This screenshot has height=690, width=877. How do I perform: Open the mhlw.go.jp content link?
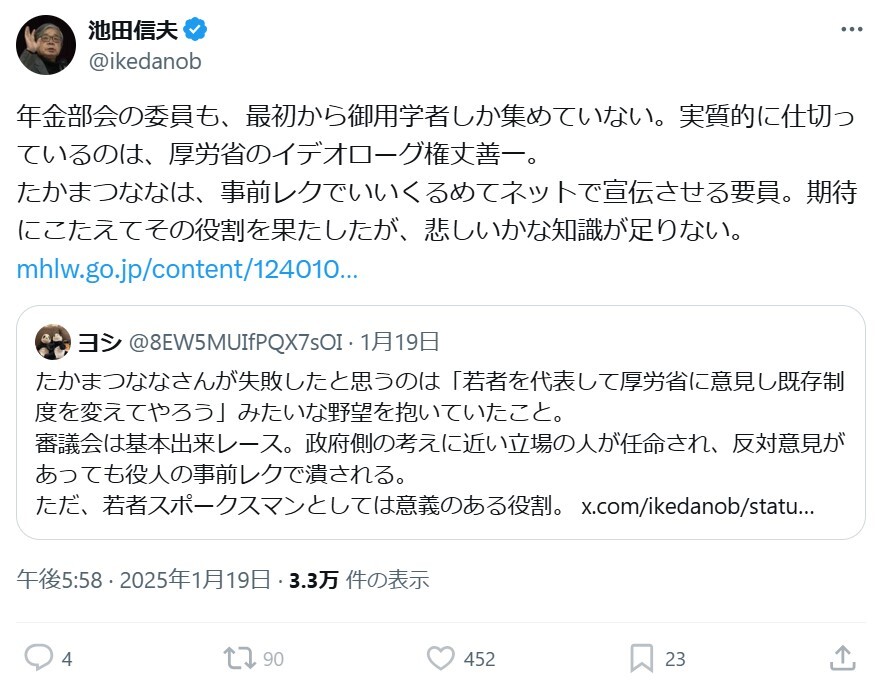186,270
